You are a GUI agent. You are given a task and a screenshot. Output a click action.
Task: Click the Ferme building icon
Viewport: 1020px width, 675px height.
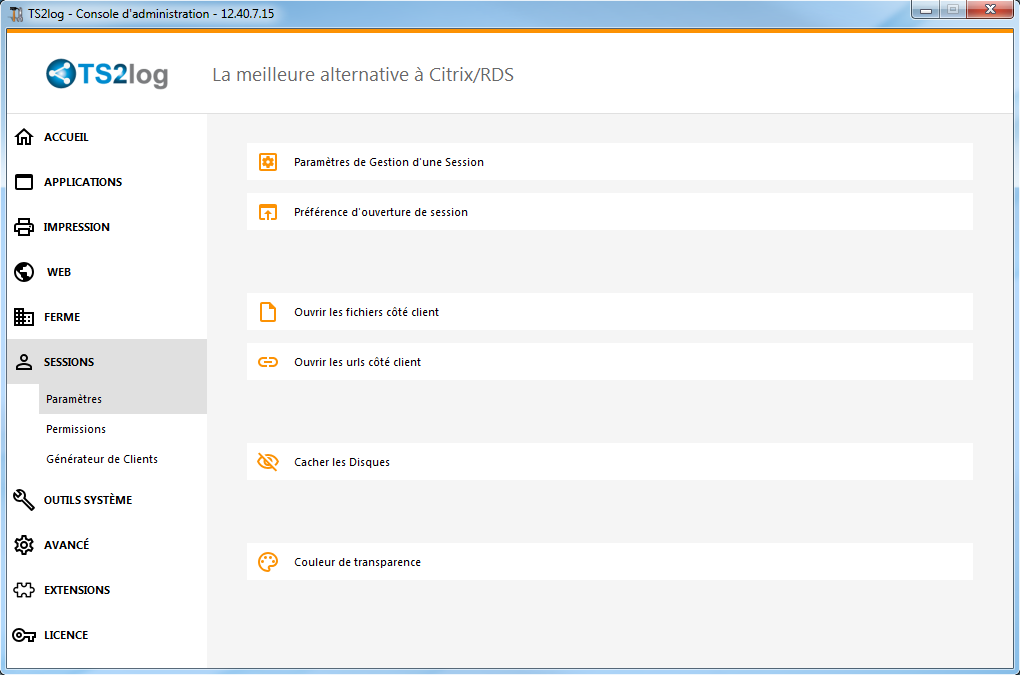coord(24,317)
